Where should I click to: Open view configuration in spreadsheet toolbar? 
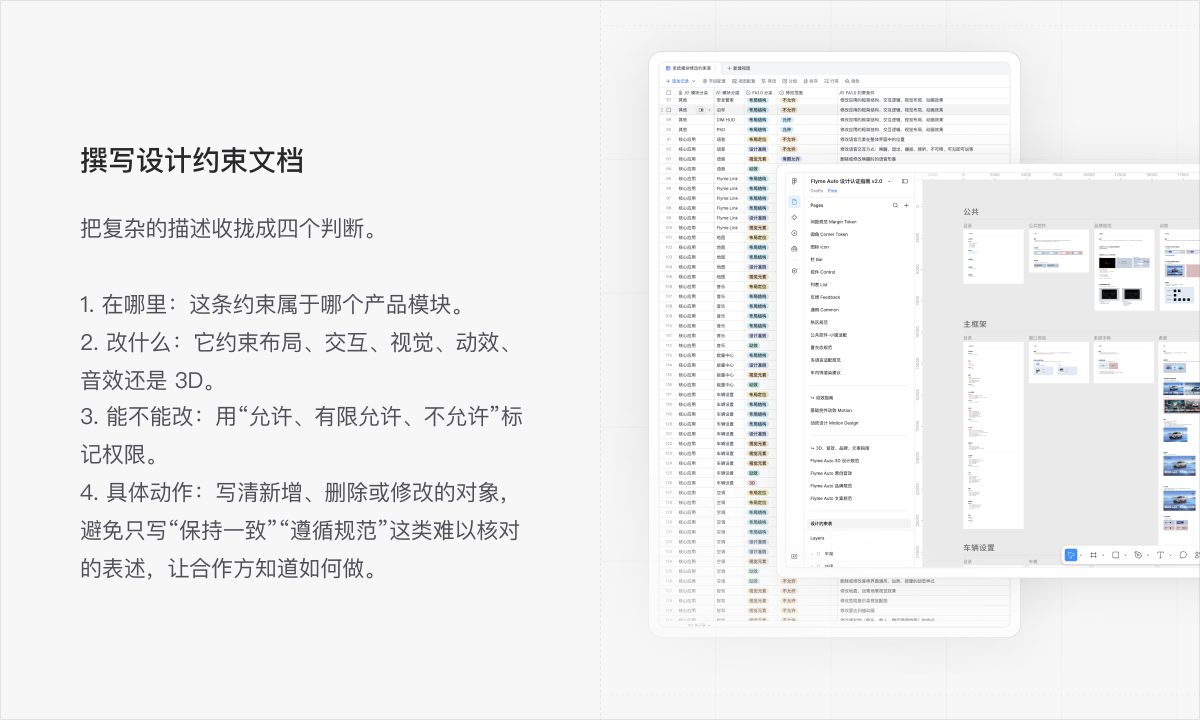click(743, 81)
